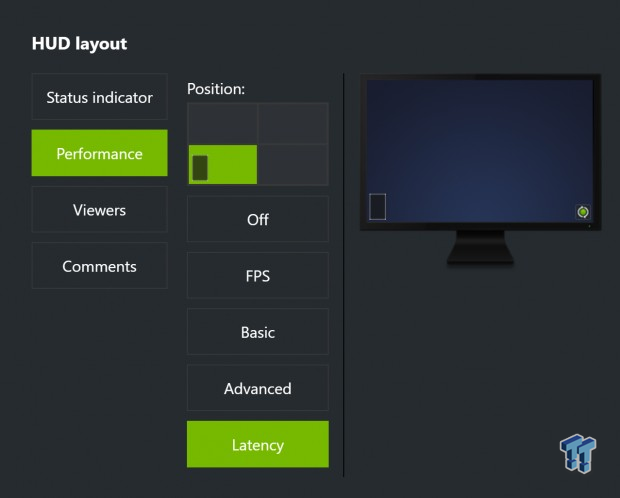Turn the performance overlay Off
This screenshot has height=498, width=620.
click(258, 219)
